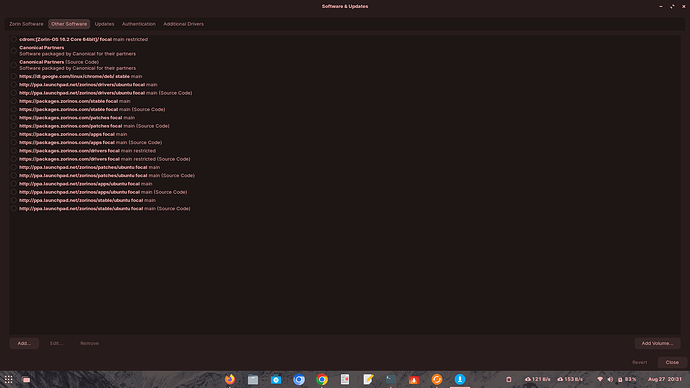Minimize the Software & Updates window
690x388 pixels.
(661, 7)
